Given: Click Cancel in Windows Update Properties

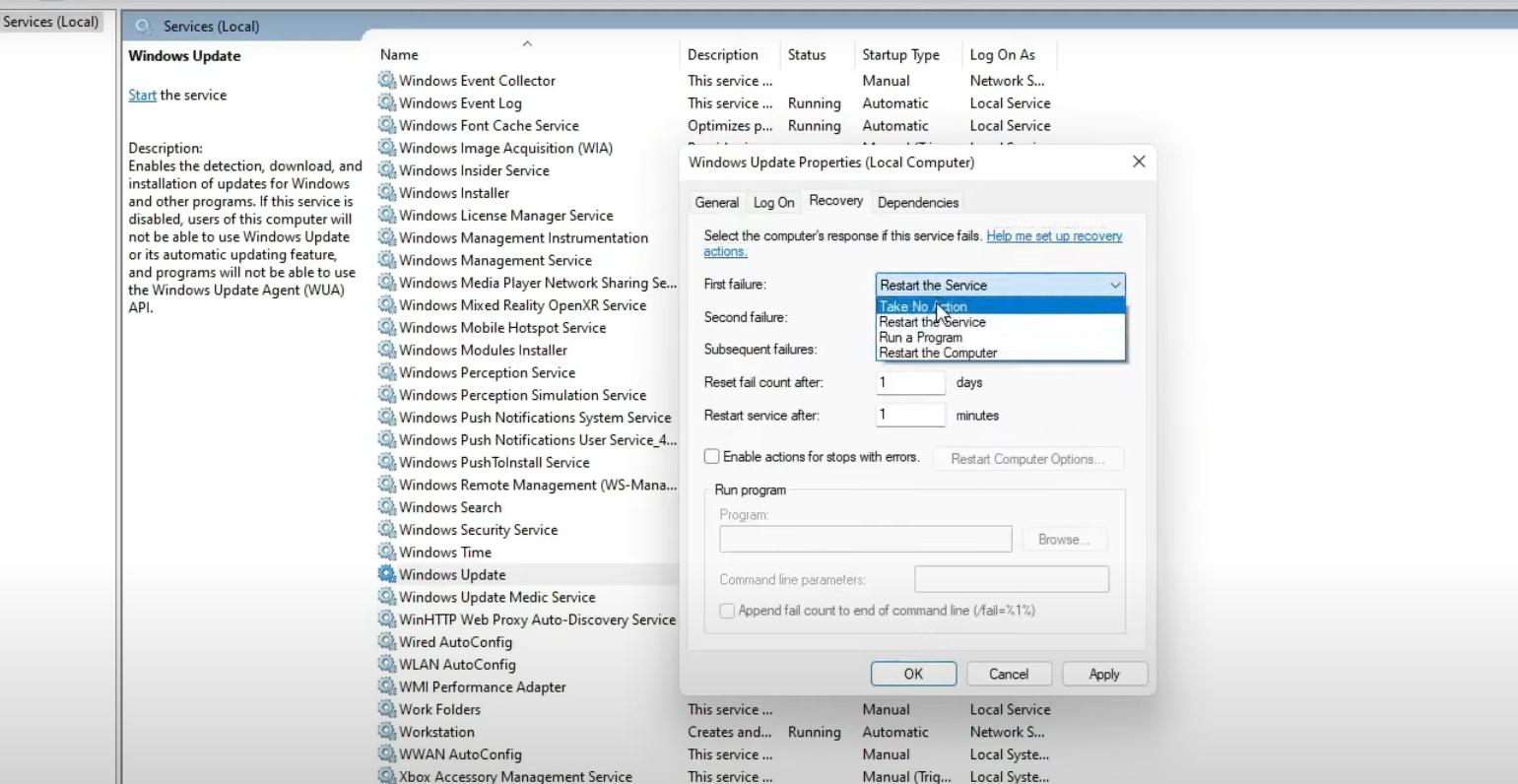Looking at the screenshot, I should (x=1008, y=674).
